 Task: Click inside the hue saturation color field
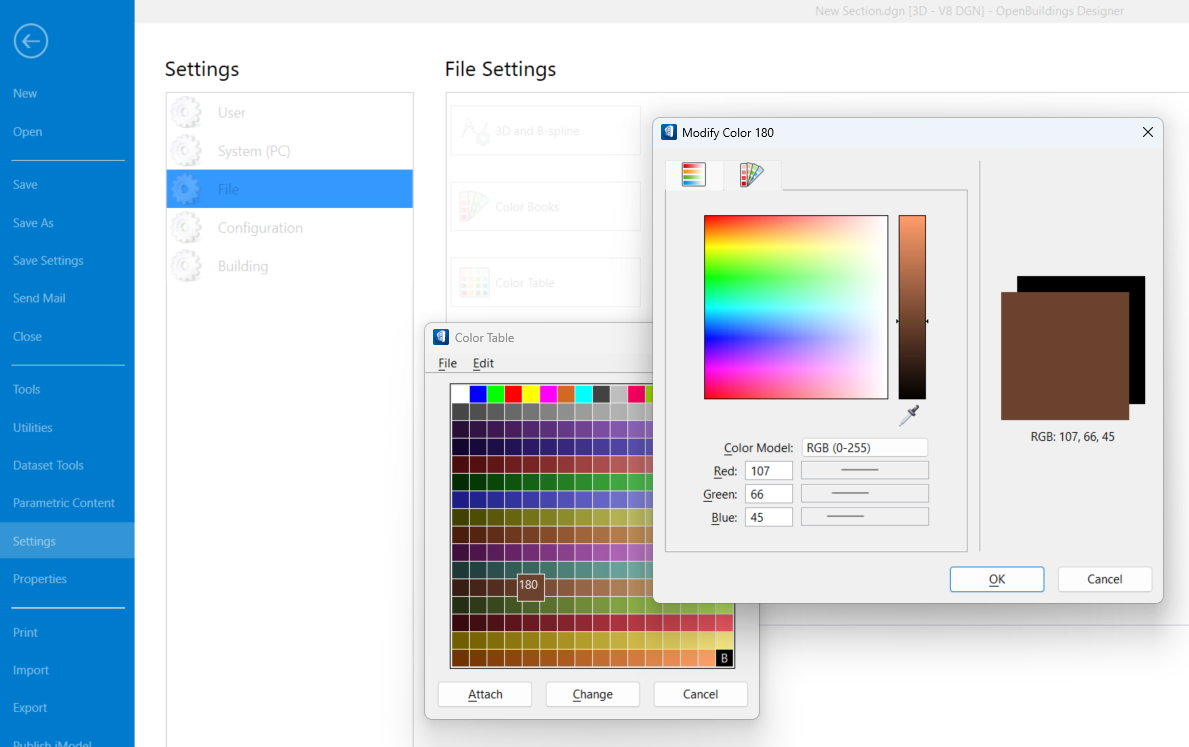click(x=795, y=307)
